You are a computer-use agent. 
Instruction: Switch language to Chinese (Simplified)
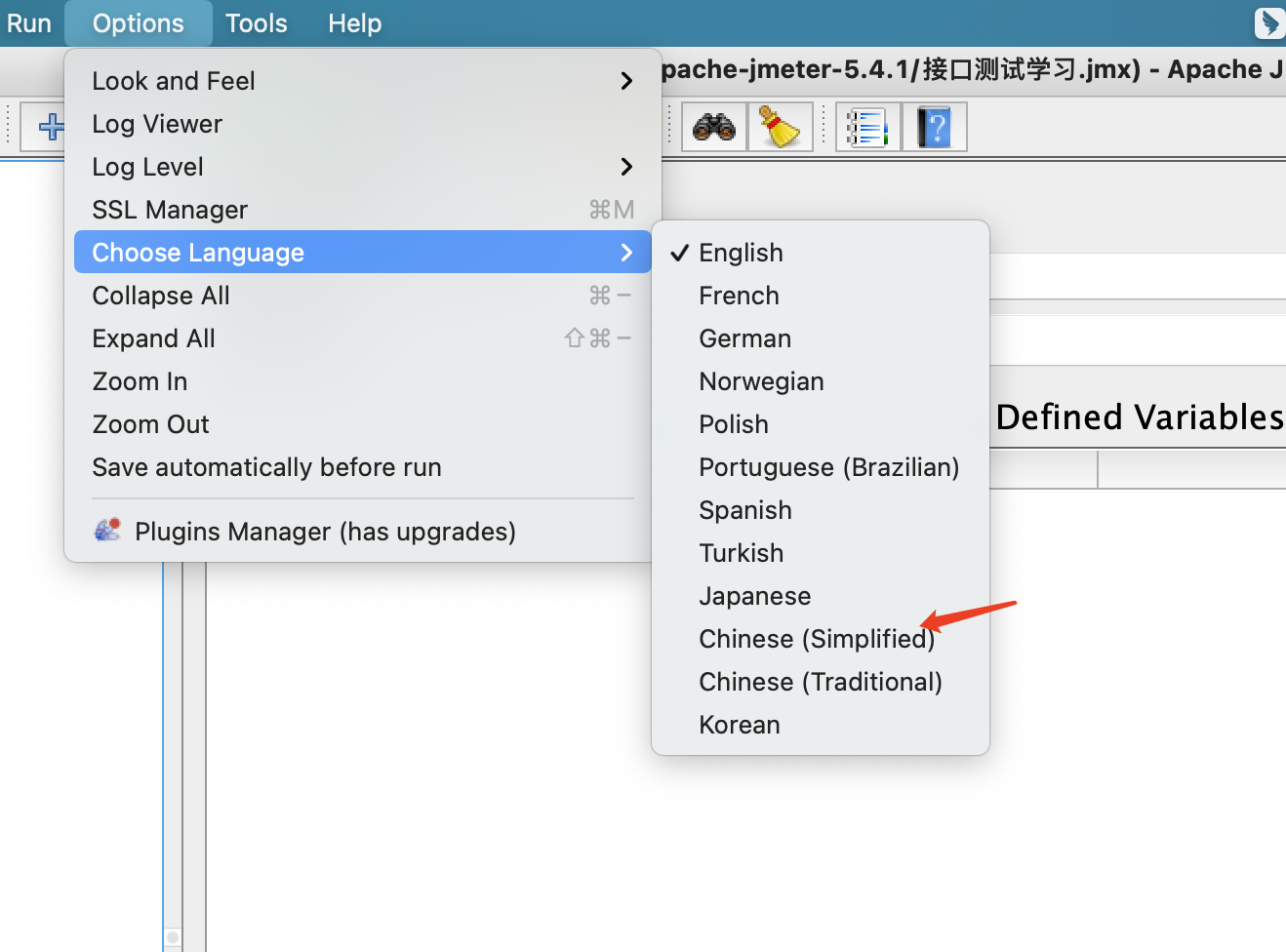point(821,639)
